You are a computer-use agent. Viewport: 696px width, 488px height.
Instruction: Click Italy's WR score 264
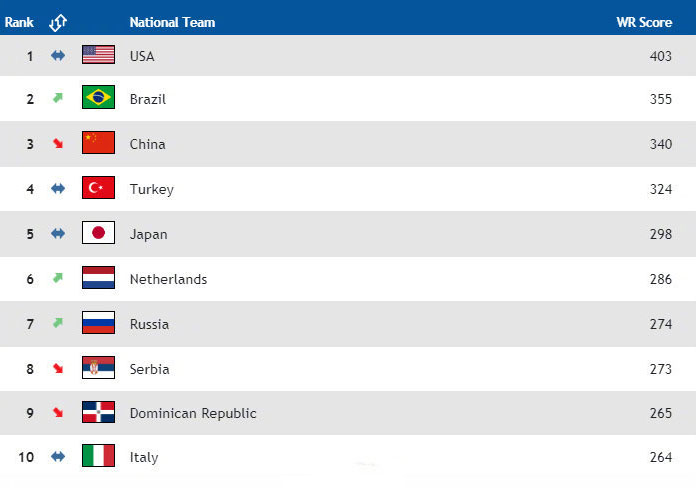tap(661, 457)
